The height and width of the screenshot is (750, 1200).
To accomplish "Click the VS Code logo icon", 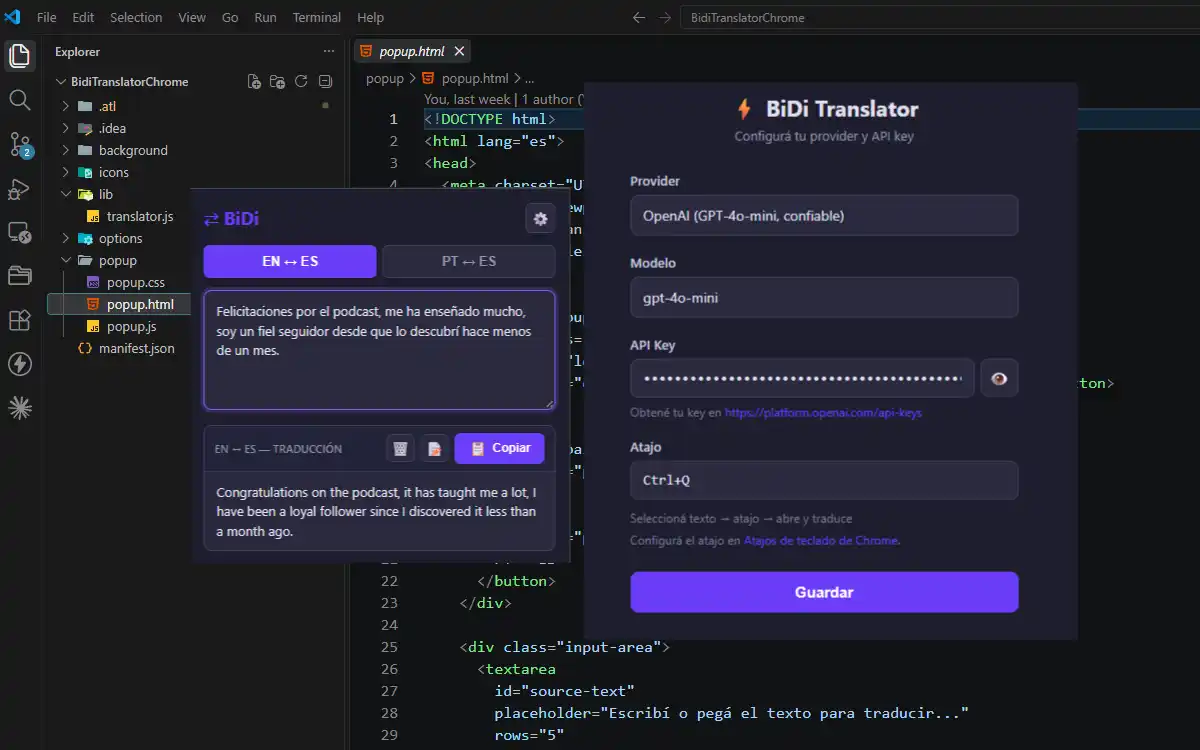I will pyautogui.click(x=13, y=17).
